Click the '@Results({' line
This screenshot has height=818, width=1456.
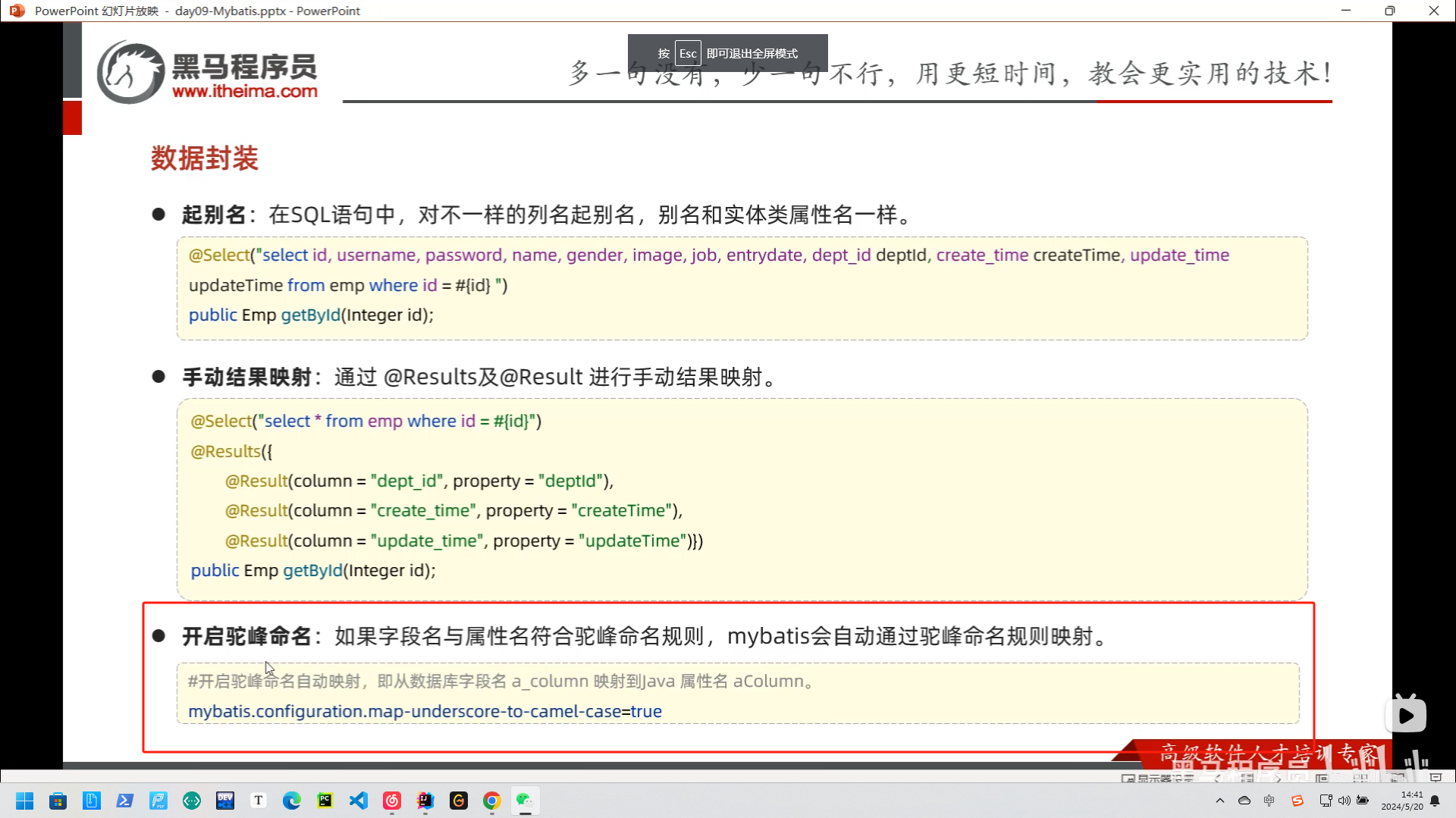[x=231, y=451]
